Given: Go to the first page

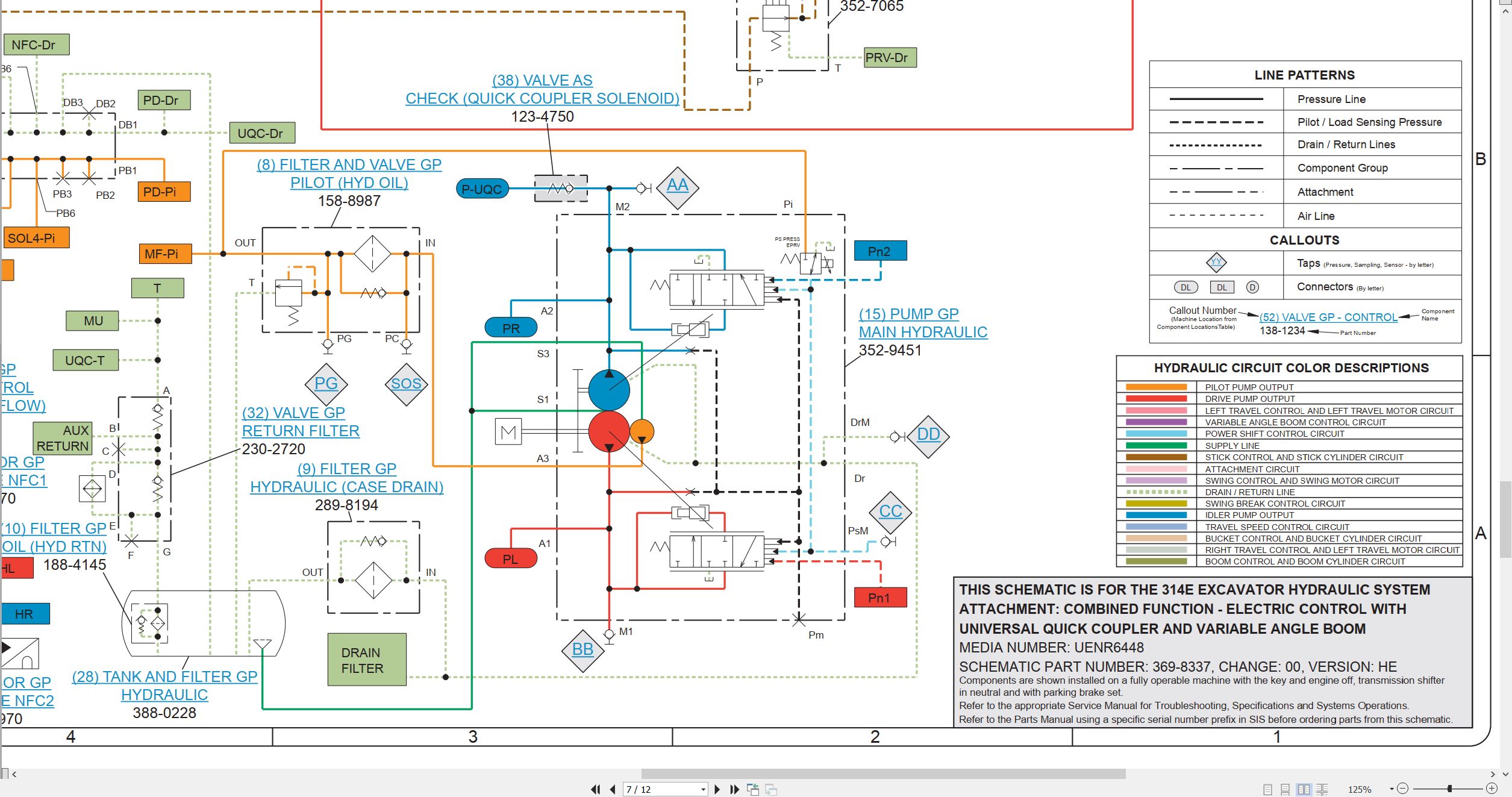Looking at the screenshot, I should pyautogui.click(x=595, y=789).
